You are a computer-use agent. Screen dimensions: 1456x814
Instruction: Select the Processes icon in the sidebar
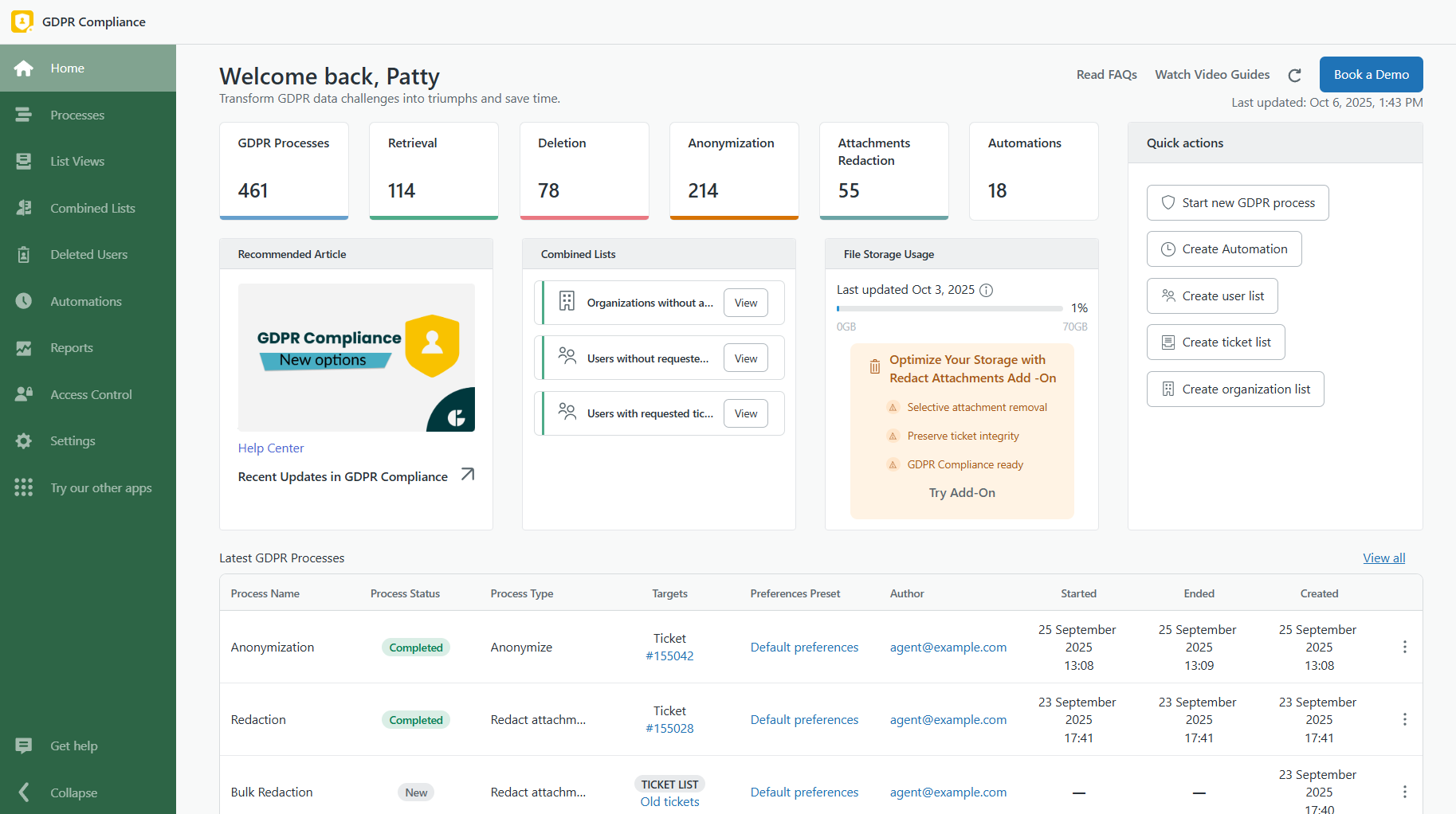click(24, 115)
